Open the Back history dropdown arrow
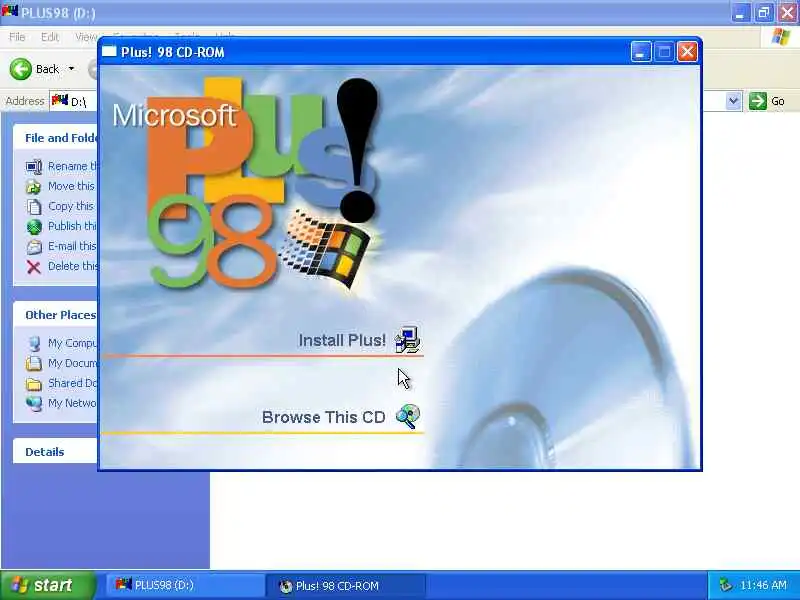 click(71, 69)
